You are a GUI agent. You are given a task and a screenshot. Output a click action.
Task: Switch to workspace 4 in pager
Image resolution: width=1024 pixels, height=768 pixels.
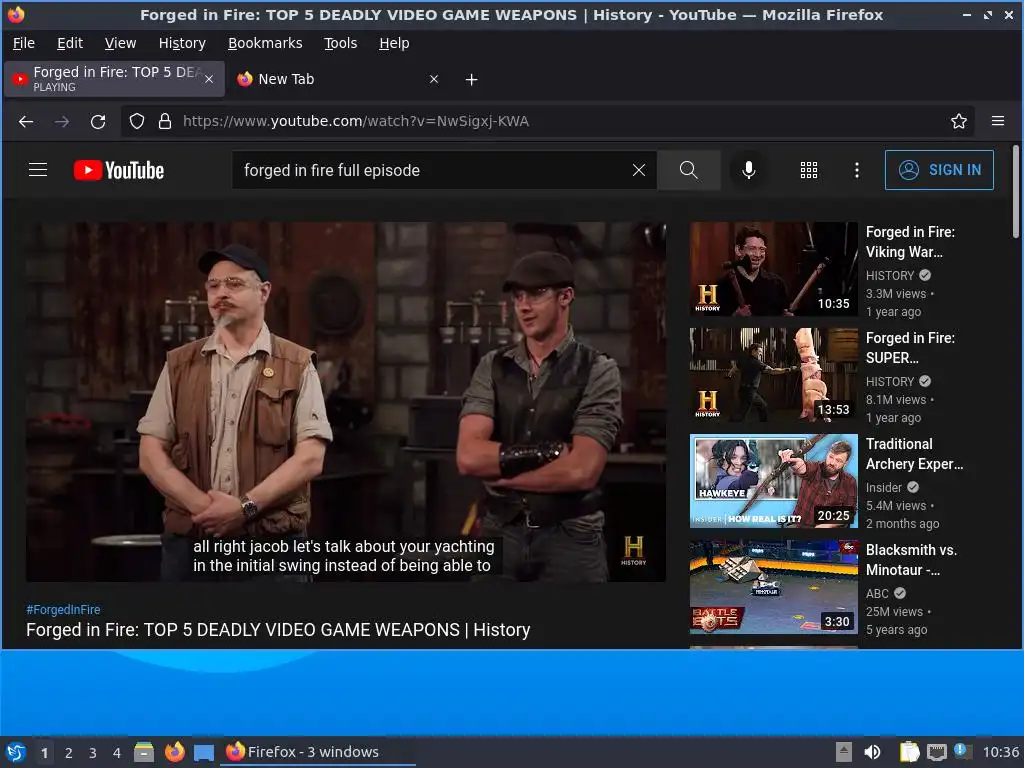(x=117, y=753)
